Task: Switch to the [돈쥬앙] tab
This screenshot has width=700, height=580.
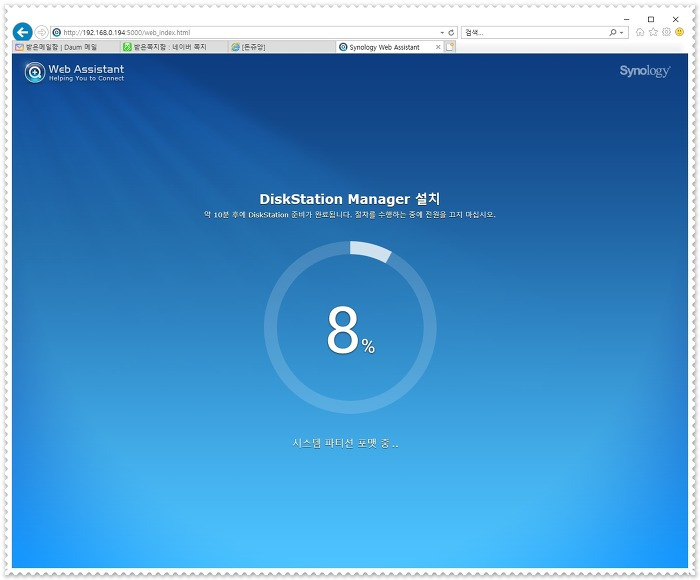Action: [282, 47]
